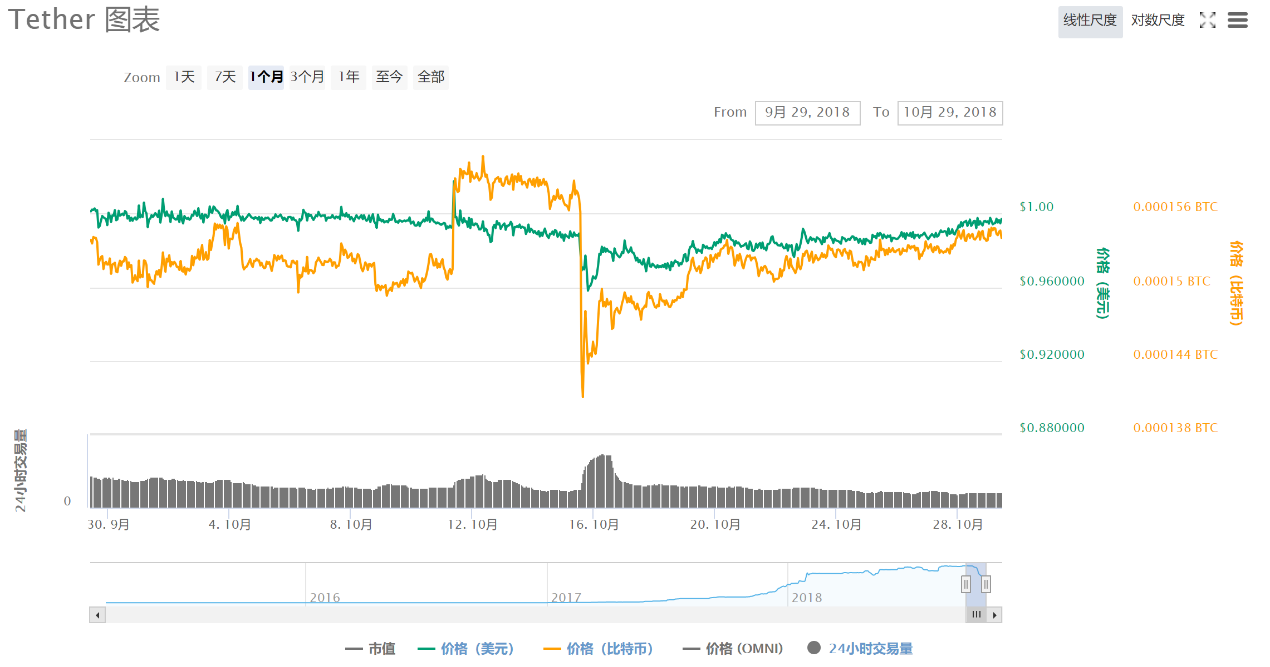Click the 0.000144 BTC axis label
The height and width of the screenshot is (667, 1270).
[1175, 355]
